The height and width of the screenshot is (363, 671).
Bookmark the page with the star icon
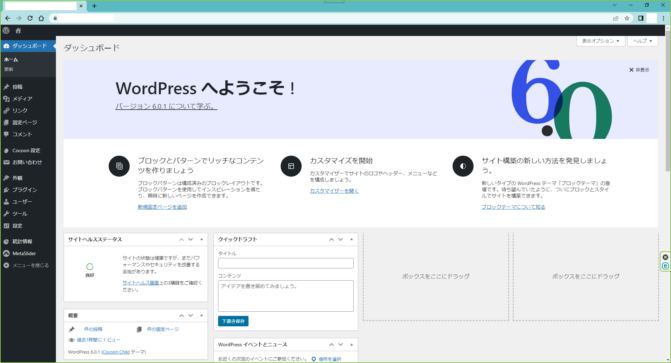[x=627, y=18]
